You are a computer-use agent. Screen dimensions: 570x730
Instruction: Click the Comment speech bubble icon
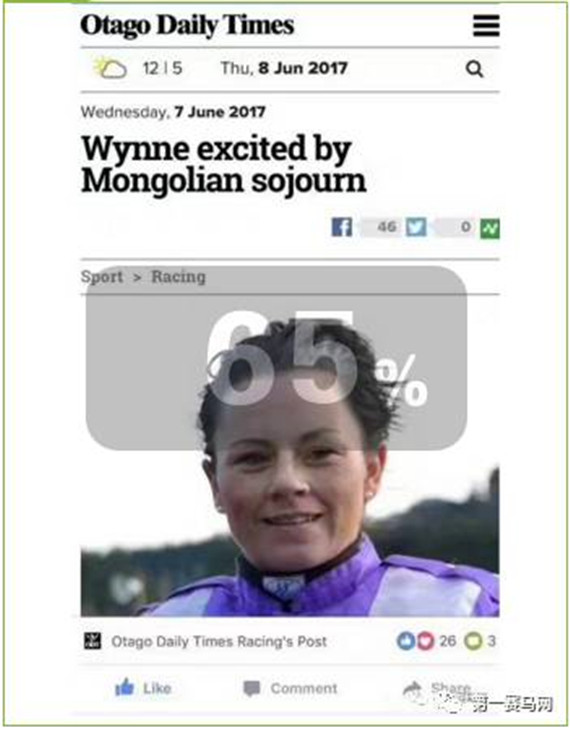(x=252, y=688)
